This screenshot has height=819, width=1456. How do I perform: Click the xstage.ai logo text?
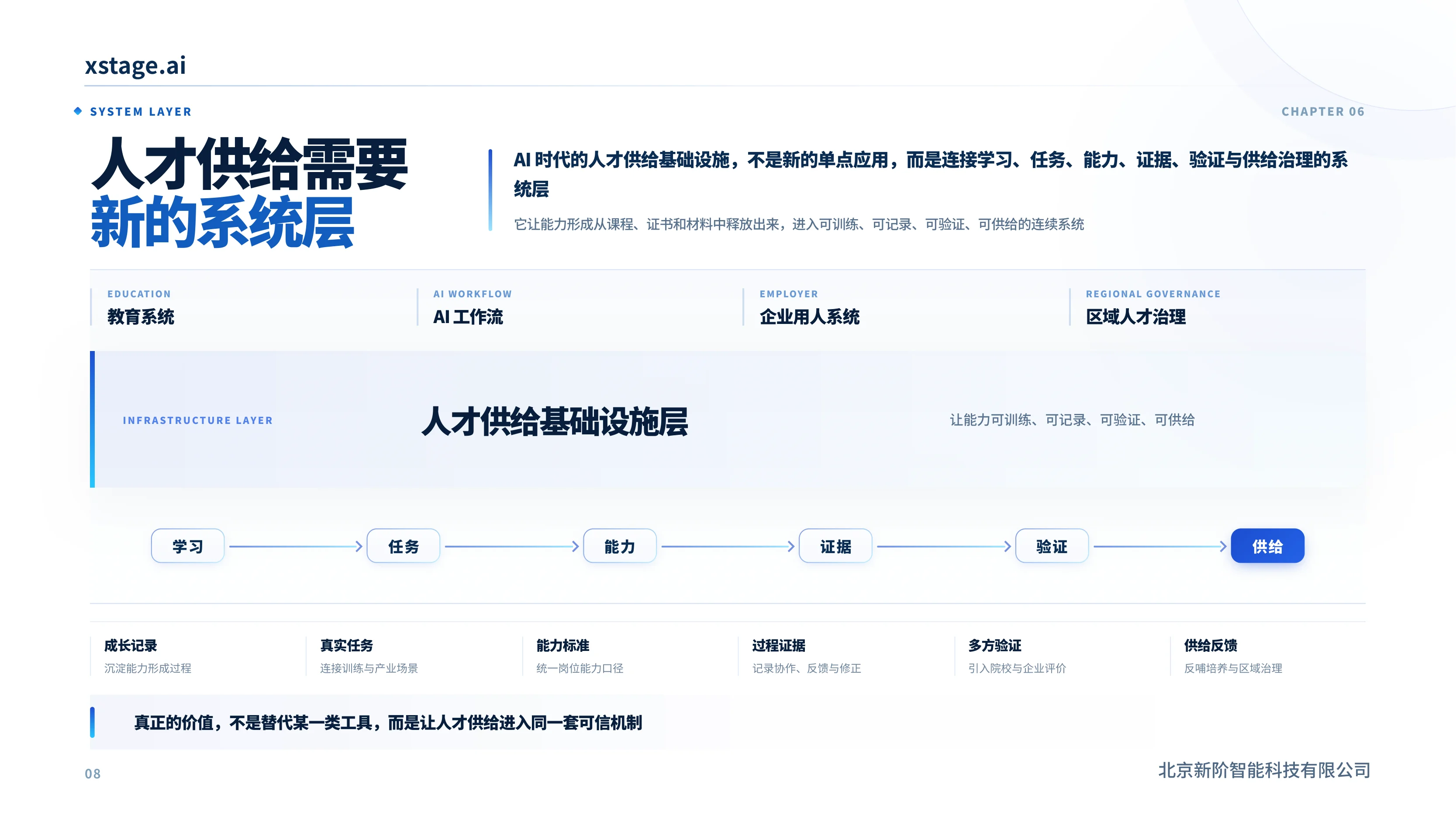[x=135, y=65]
